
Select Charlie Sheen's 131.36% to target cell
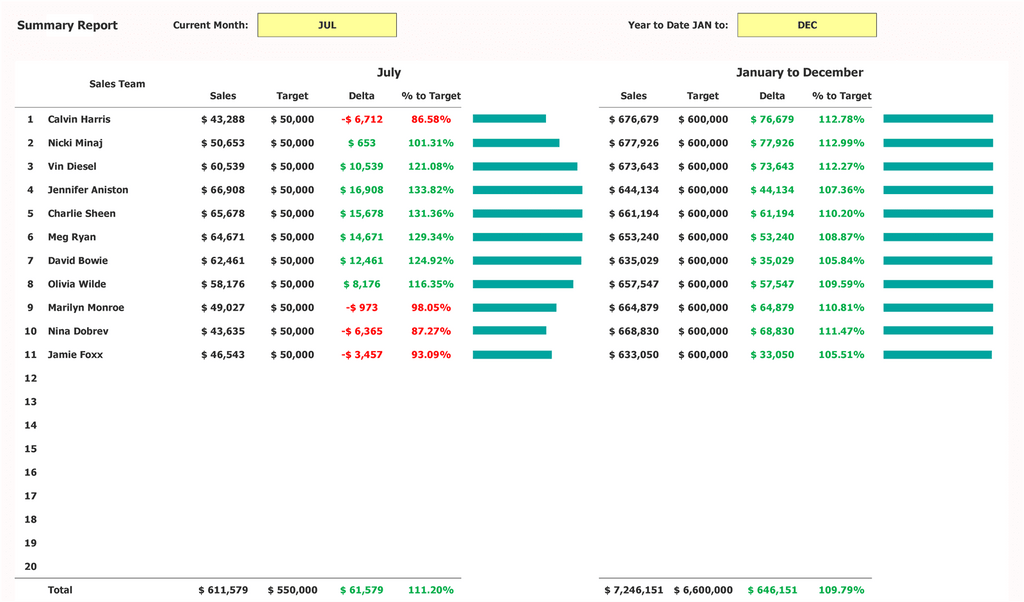tap(431, 213)
